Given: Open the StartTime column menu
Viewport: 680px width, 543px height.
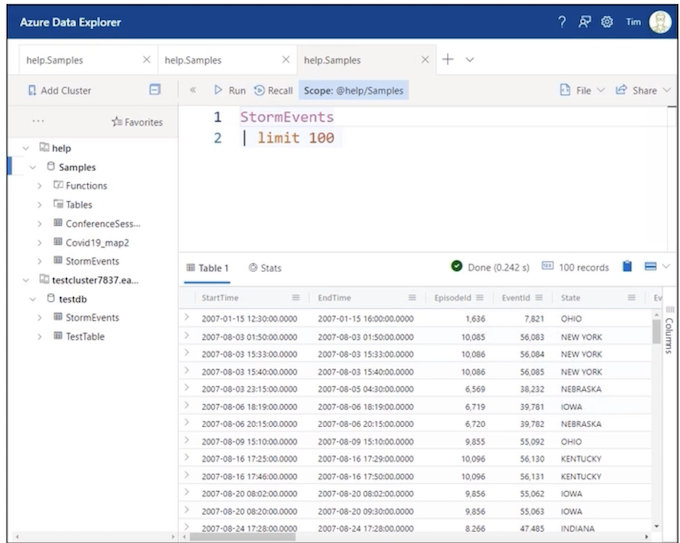Looking at the screenshot, I should pos(296,298).
